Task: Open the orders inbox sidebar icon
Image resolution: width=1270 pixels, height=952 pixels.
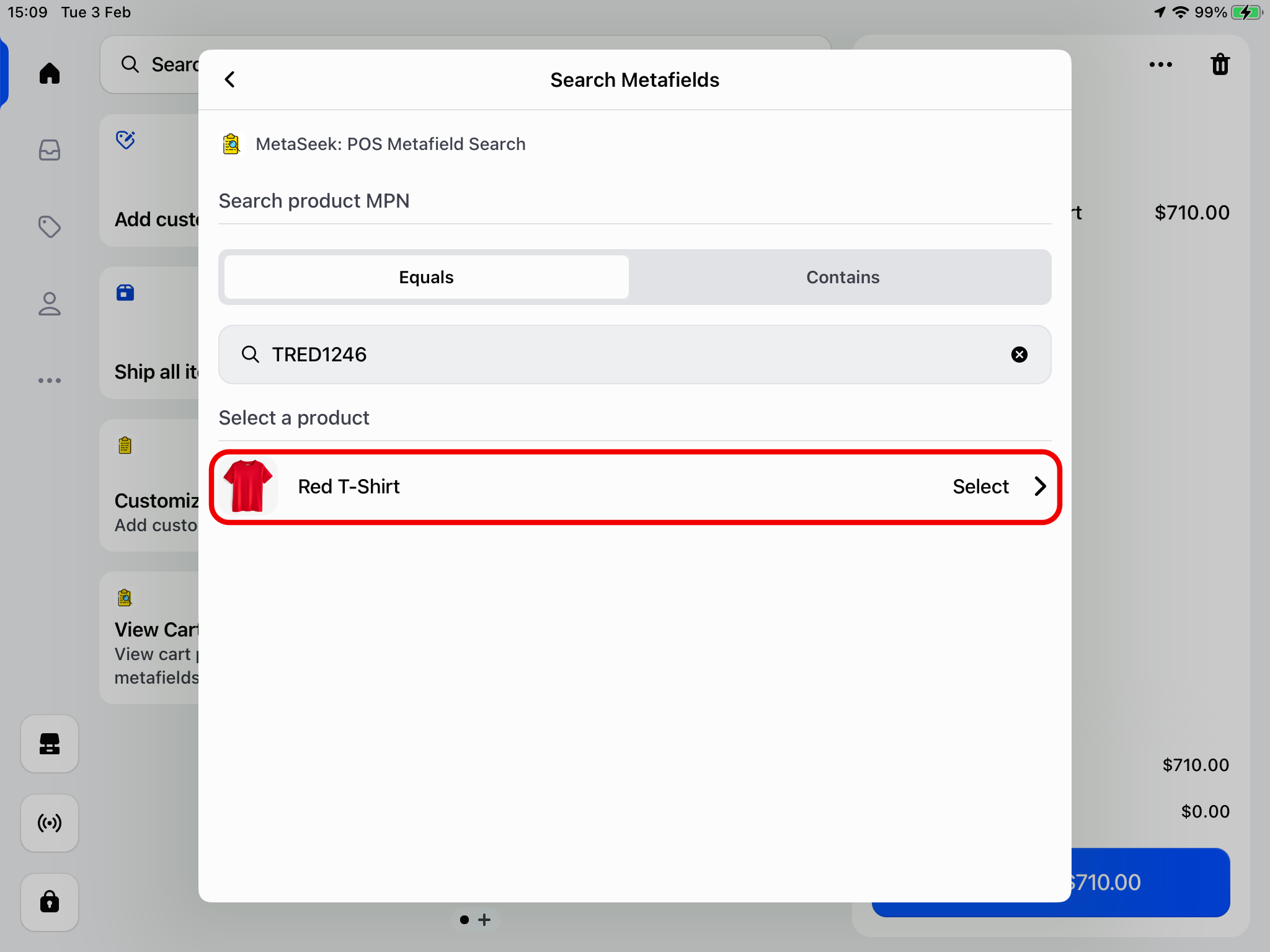Action: point(50,150)
